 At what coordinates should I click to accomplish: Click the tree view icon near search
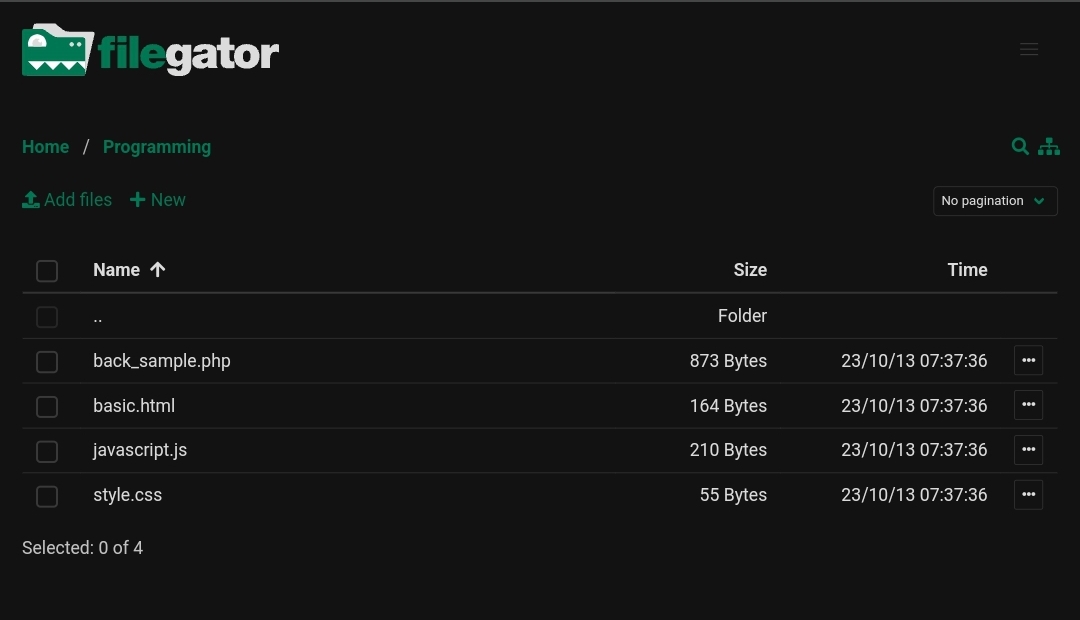(1048, 146)
